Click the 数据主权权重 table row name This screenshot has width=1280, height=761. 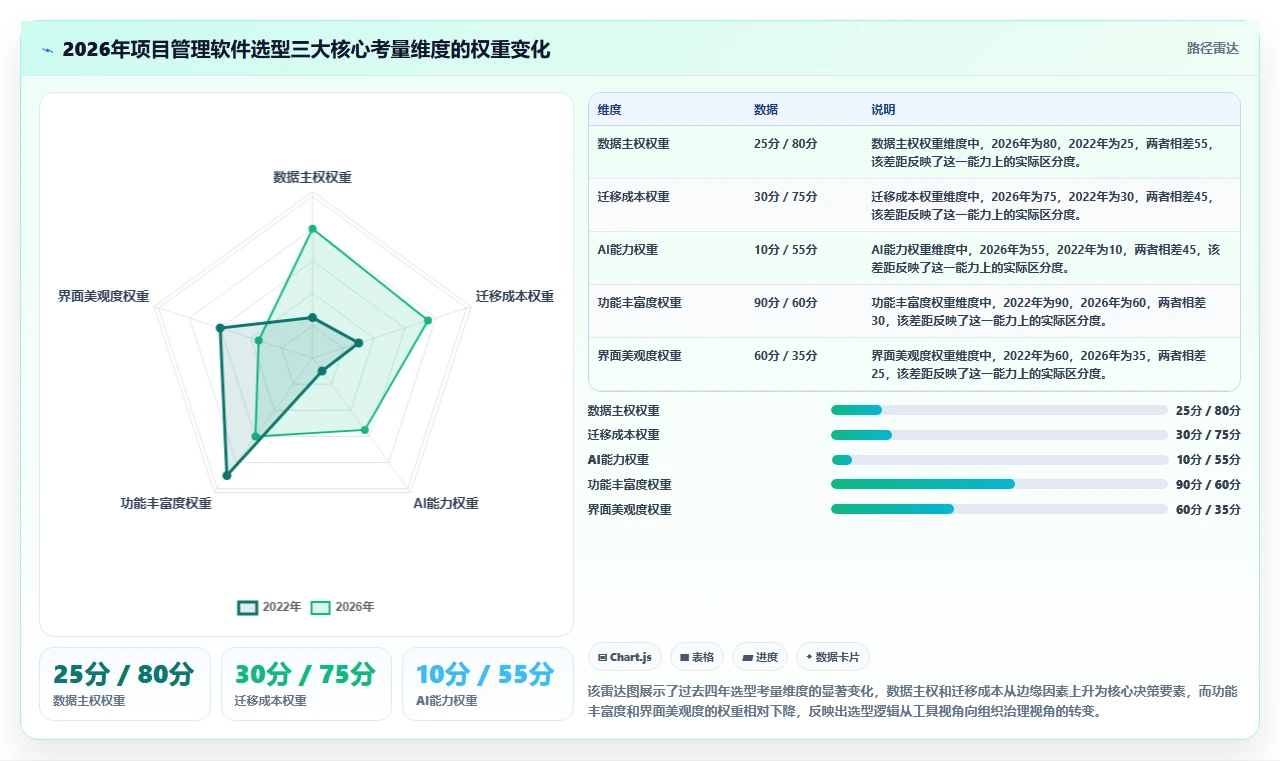(x=633, y=144)
